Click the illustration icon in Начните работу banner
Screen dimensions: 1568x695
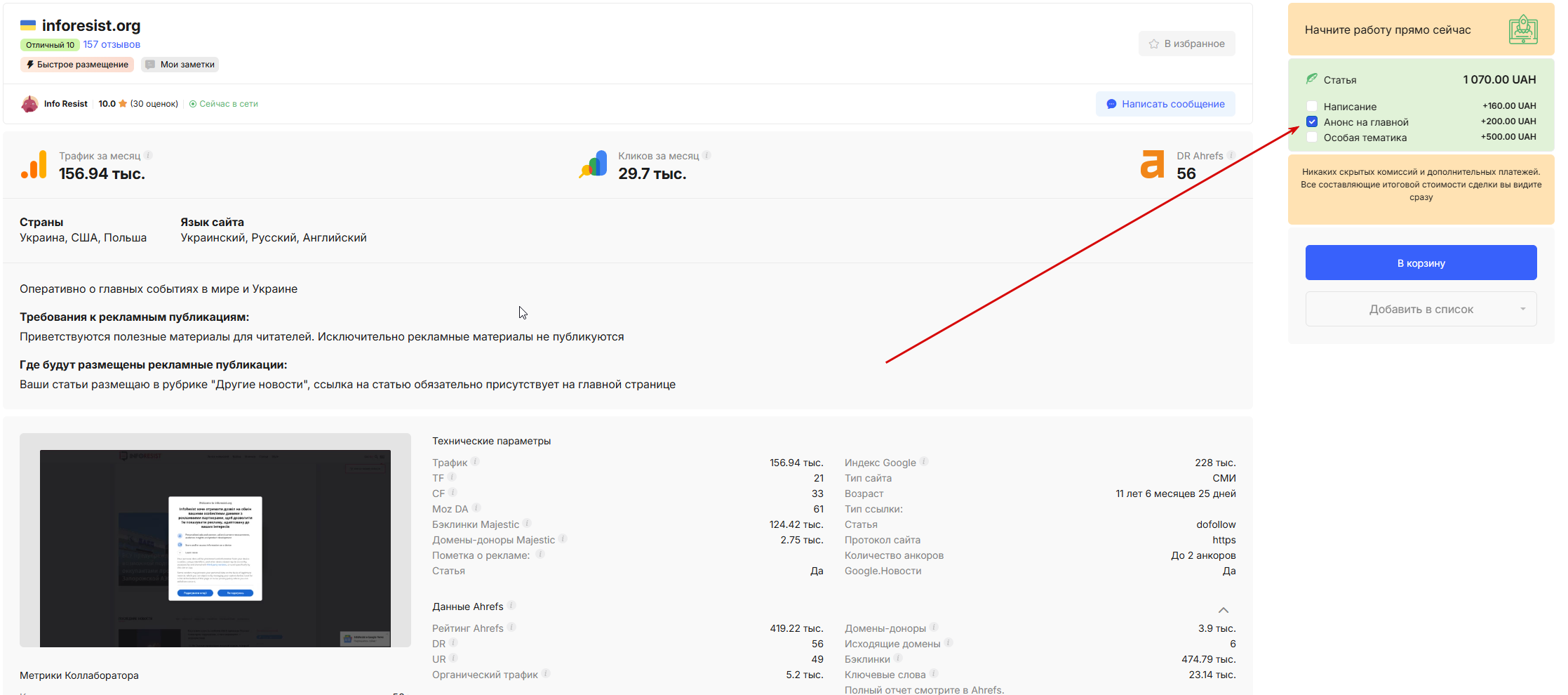point(1523,29)
